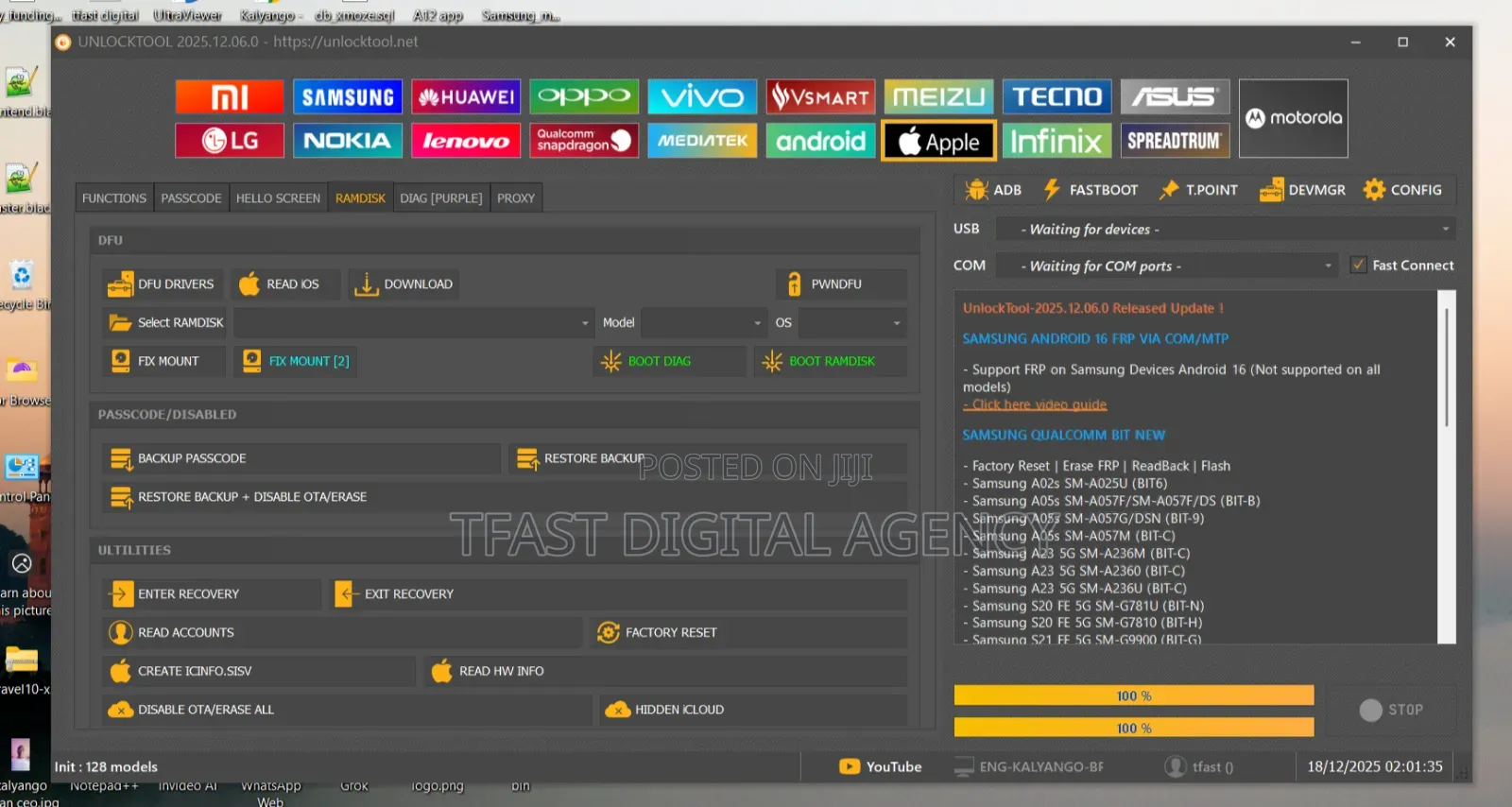Open the HELLO SCREEN tab

tap(278, 198)
